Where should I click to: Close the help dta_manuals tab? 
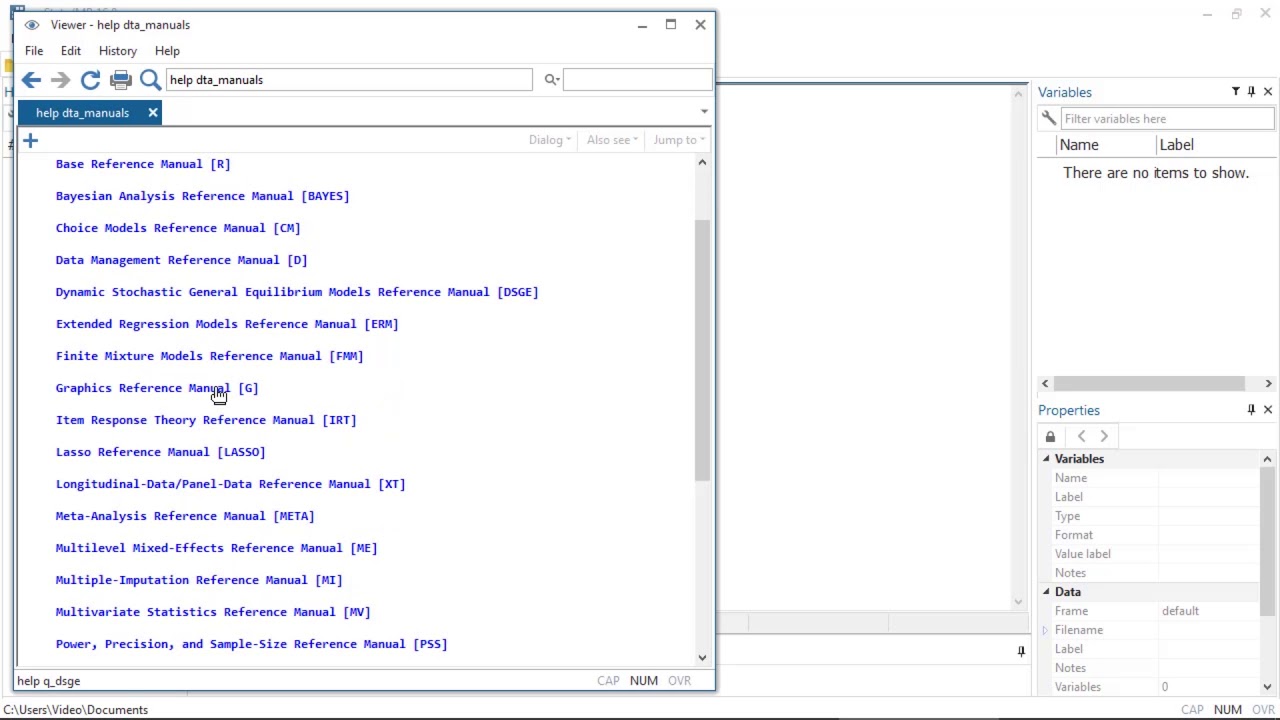point(153,113)
